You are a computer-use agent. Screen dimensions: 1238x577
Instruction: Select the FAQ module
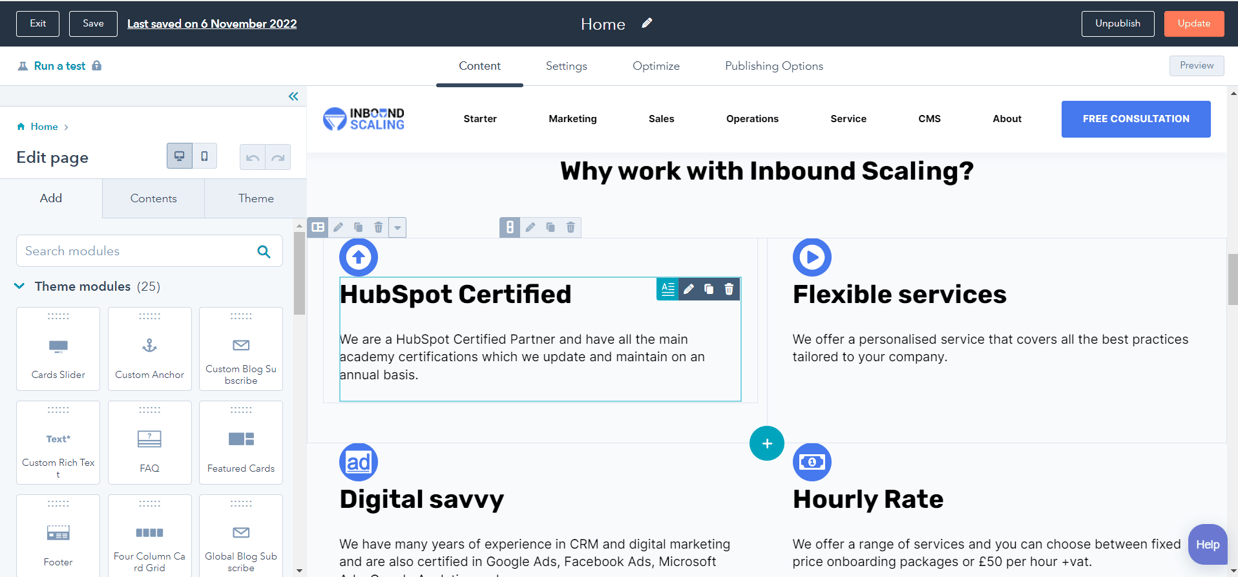[149, 442]
